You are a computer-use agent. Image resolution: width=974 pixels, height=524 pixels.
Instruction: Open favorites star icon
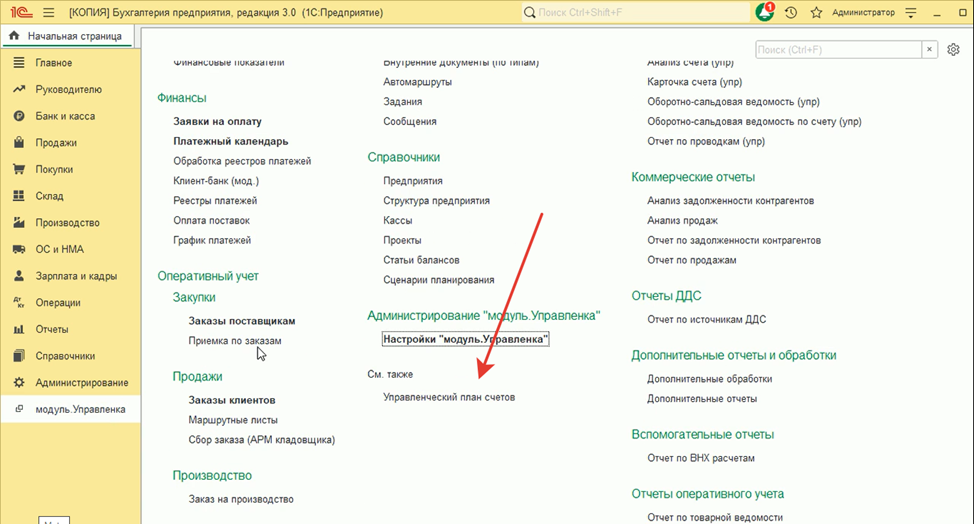point(816,12)
